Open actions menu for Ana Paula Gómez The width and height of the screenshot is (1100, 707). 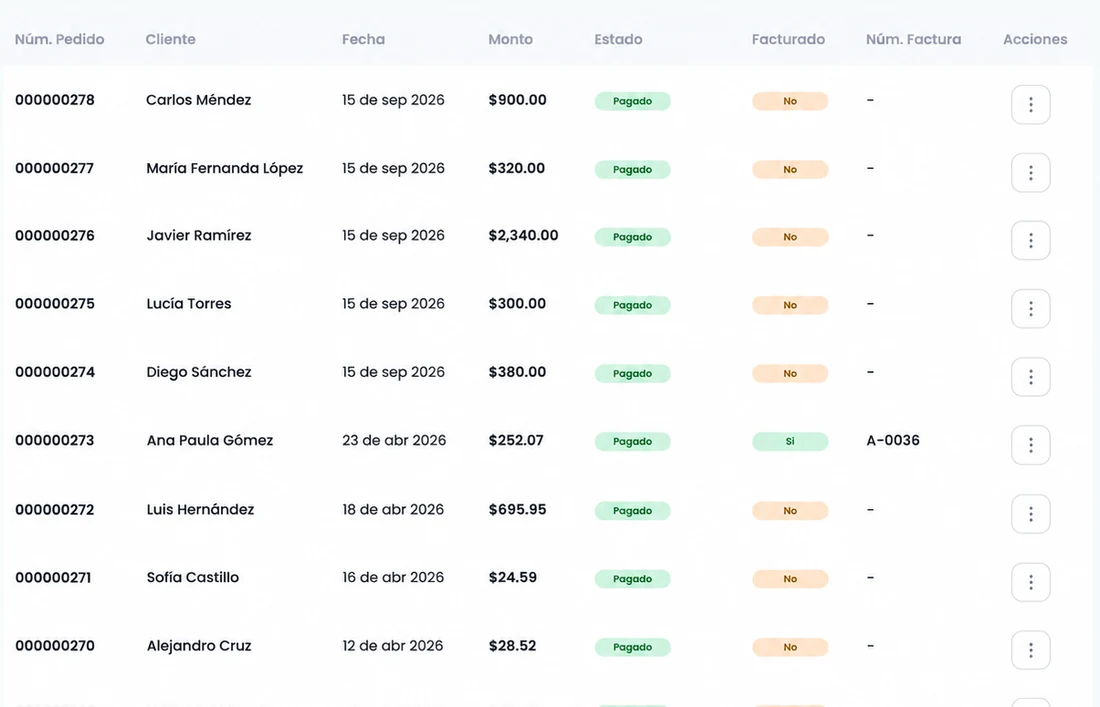(1031, 445)
